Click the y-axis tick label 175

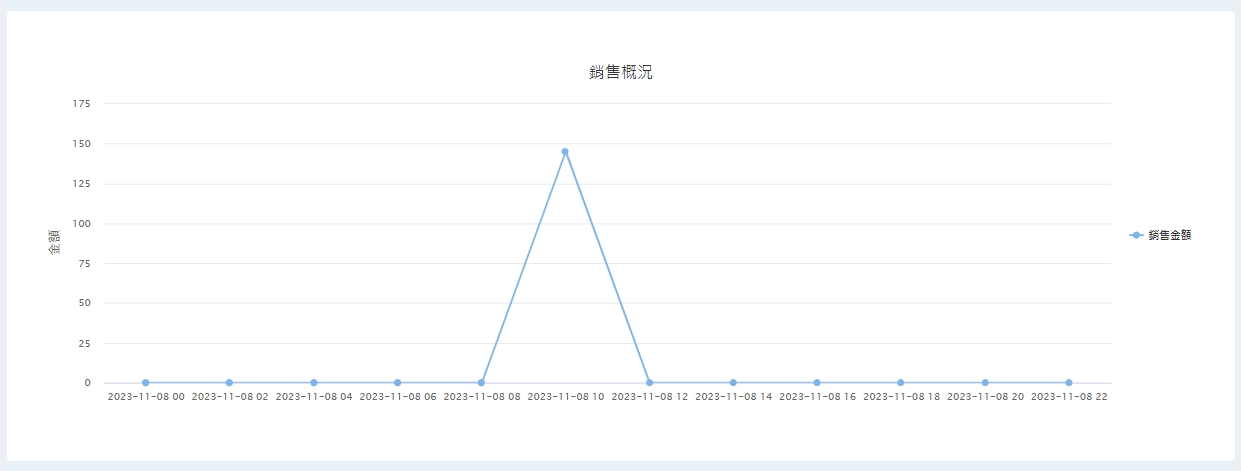pyautogui.click(x=81, y=104)
